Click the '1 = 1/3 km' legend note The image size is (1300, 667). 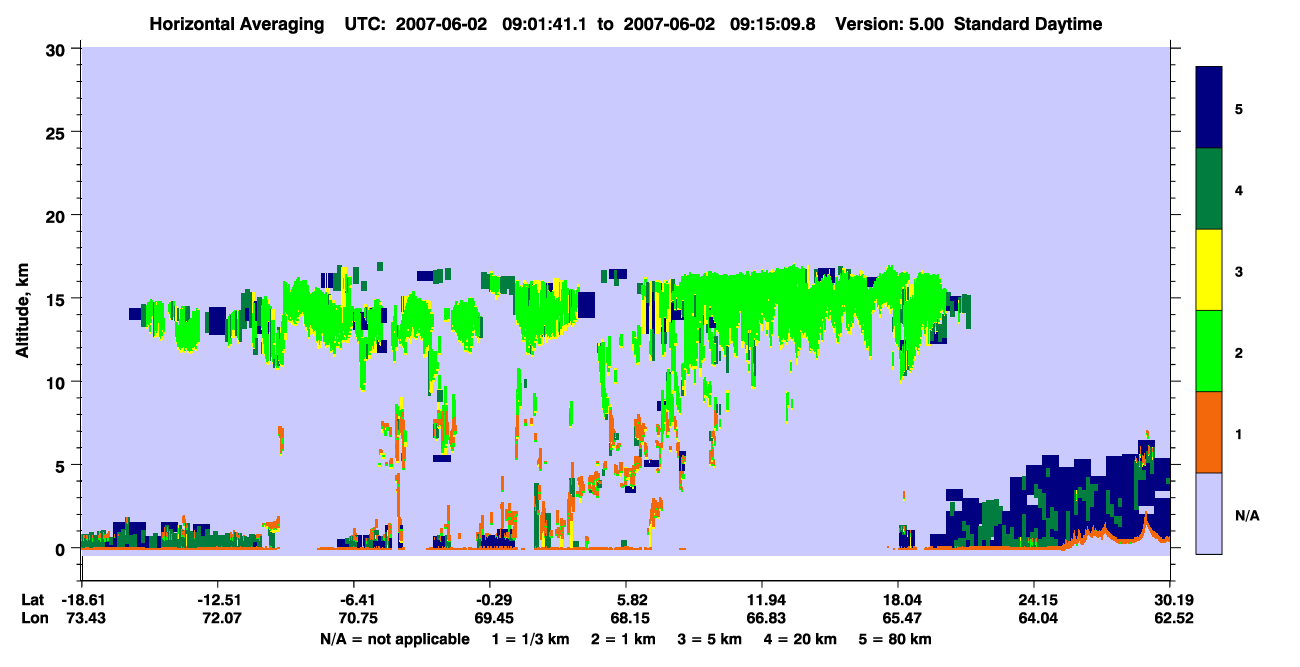point(529,639)
